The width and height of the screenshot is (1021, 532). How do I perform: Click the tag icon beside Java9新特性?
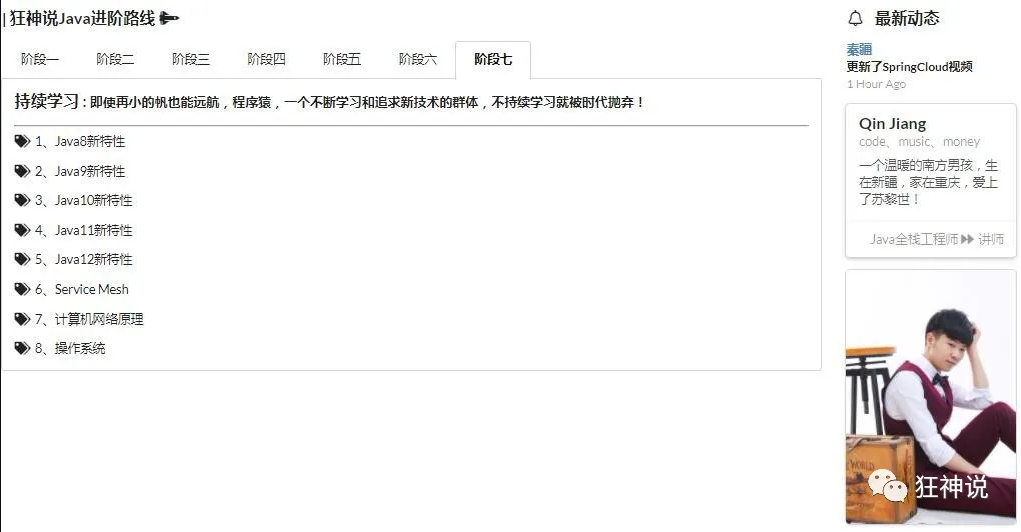click(x=22, y=171)
